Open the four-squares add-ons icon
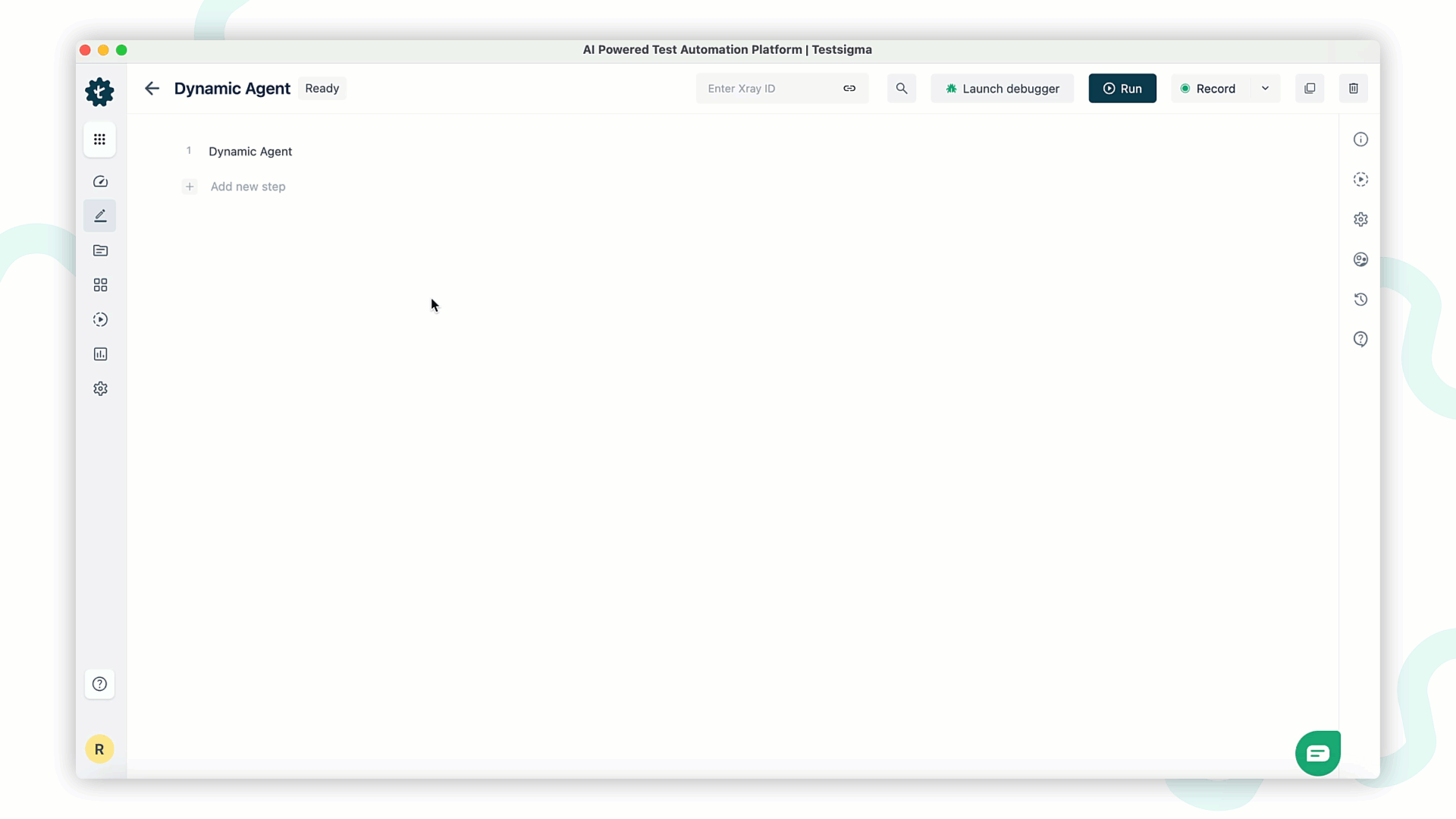The image size is (1456, 819). [x=100, y=285]
